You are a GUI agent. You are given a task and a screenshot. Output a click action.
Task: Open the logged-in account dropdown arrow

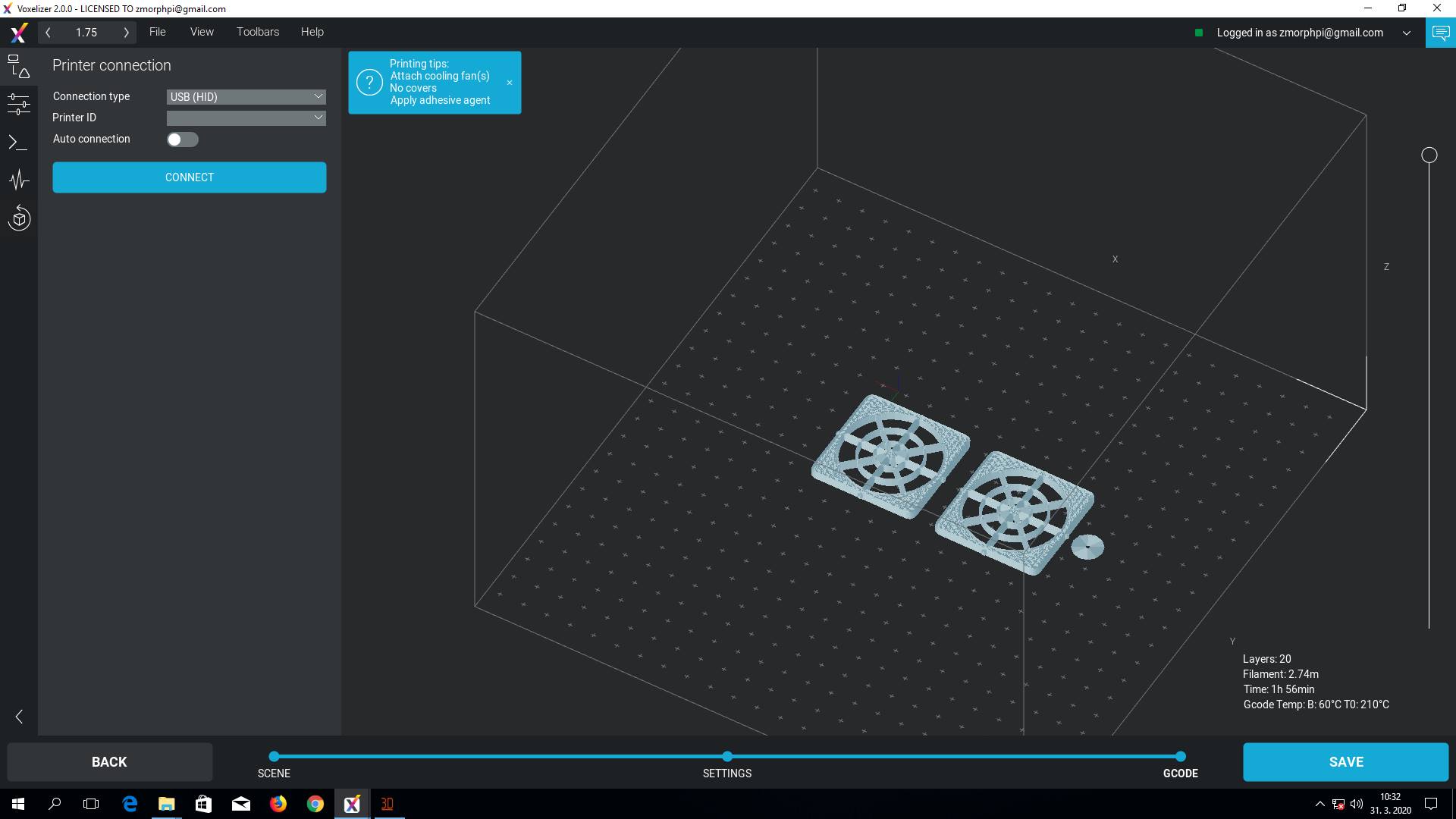click(1407, 33)
